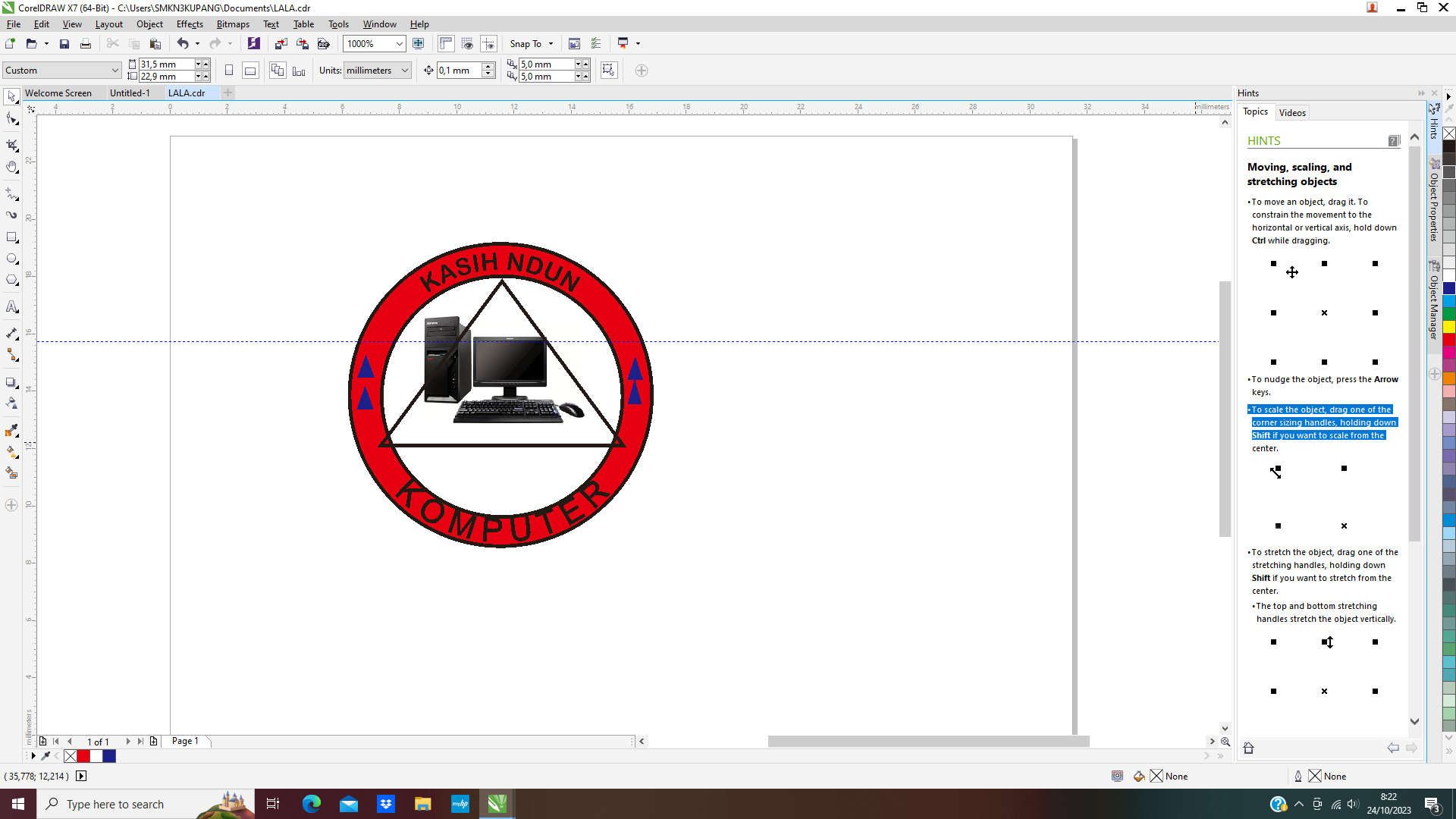
Task: Open the File menu
Action: click(14, 24)
